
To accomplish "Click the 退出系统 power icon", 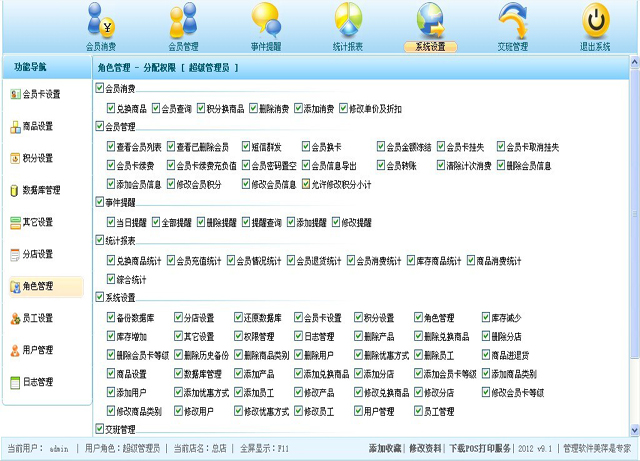I will pos(596,20).
